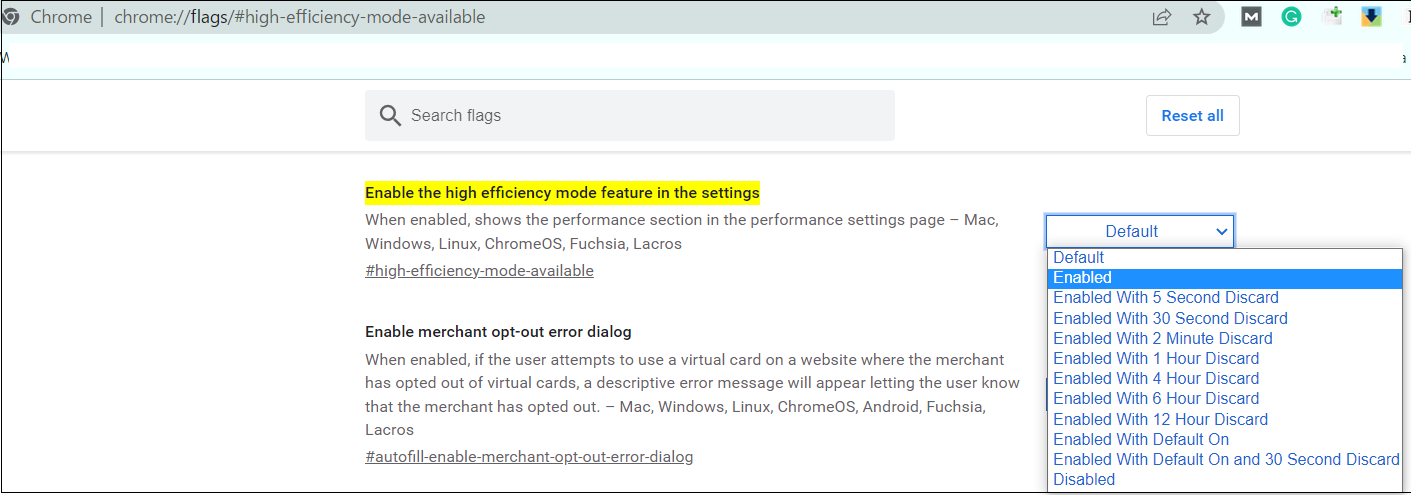Collapse the Default dropdown for high efficiency mode
This screenshot has width=1411, height=495.
pos(1140,231)
